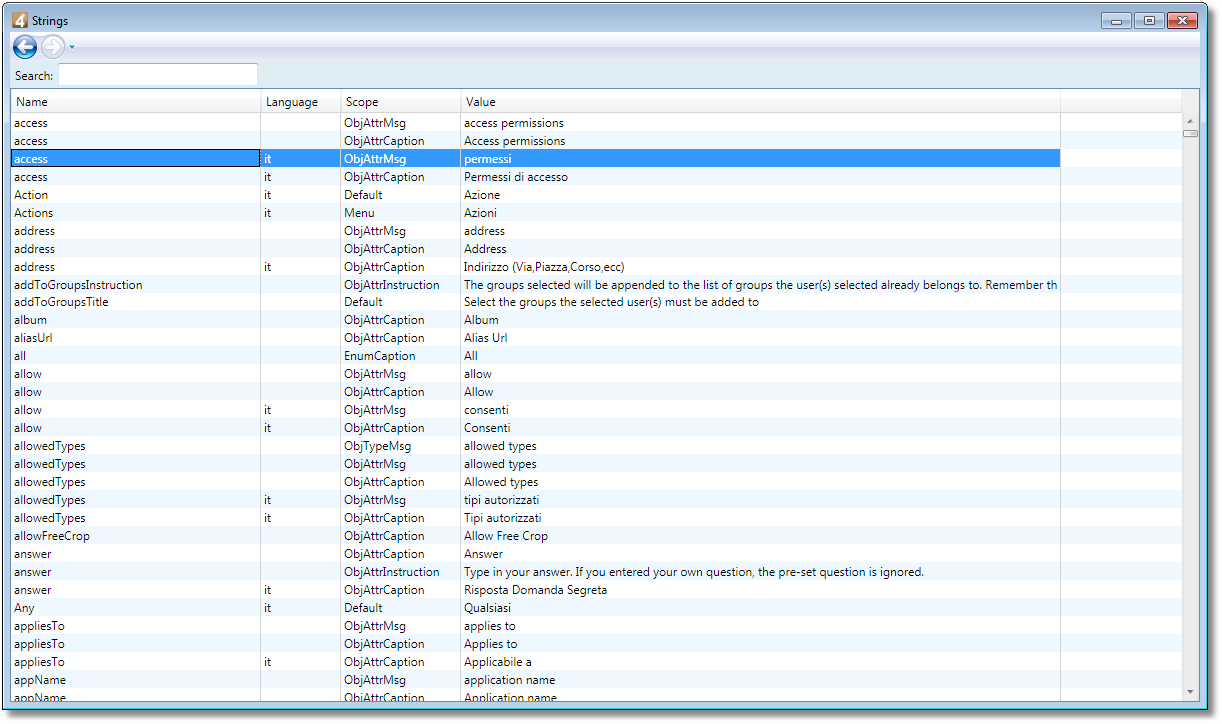
Task: Select the 'Indirizzo (Via,Piazza,Corso,ecc)' row
Action: pyautogui.click(x=535, y=267)
